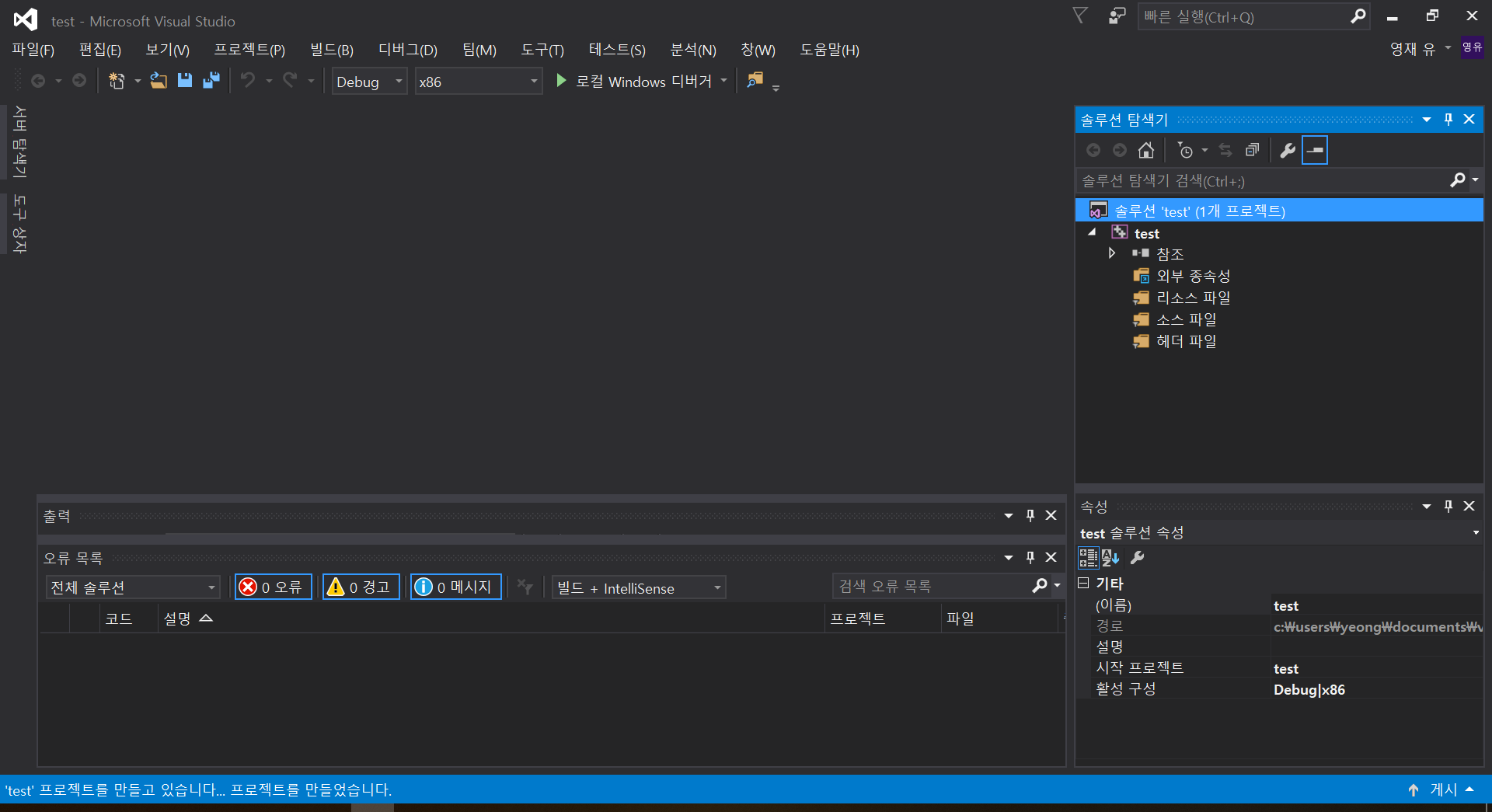Open the test 솔루션 속성 object dropdown
The width and height of the screenshot is (1492, 812).
coord(1476,532)
